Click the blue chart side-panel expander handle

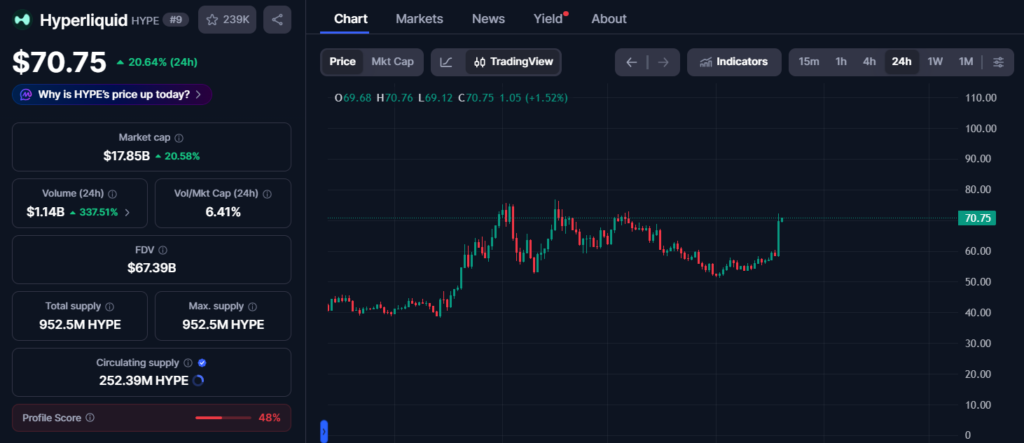point(324,431)
